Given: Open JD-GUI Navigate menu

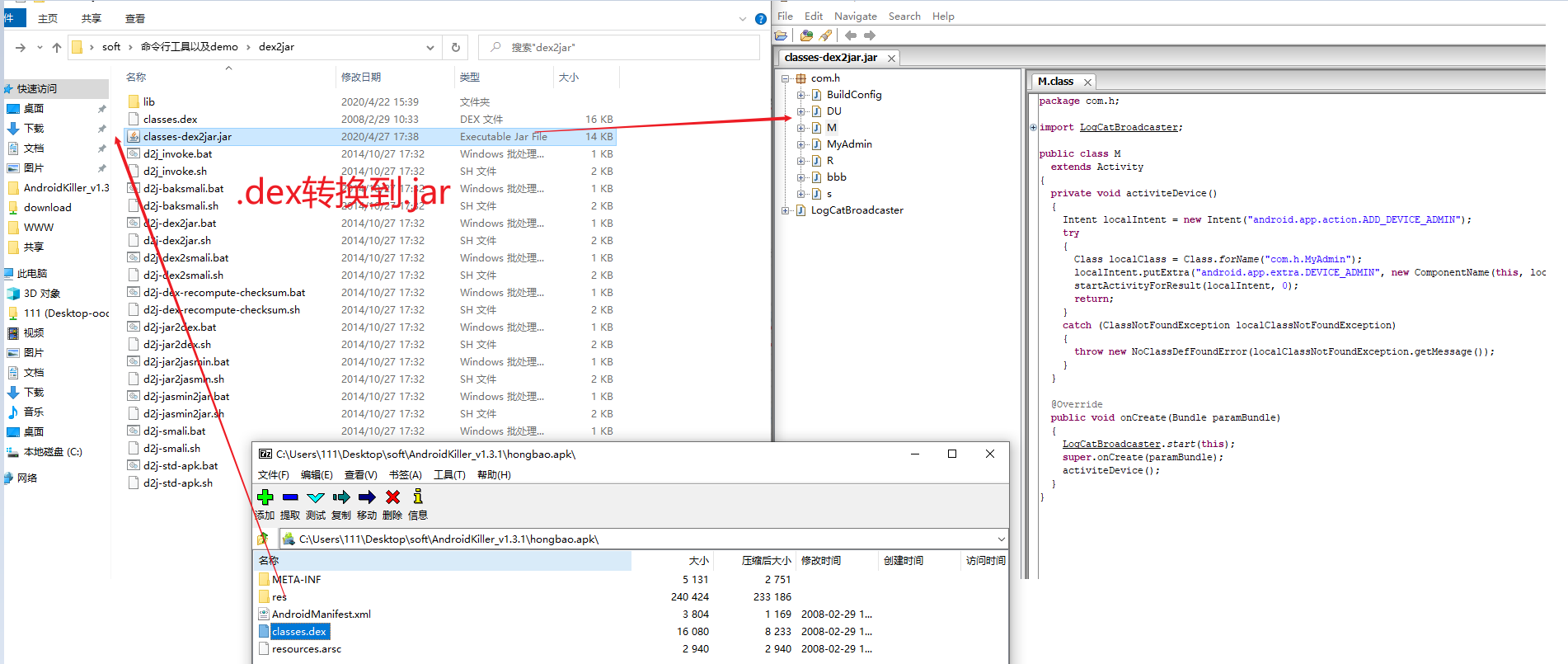Looking at the screenshot, I should (x=856, y=16).
